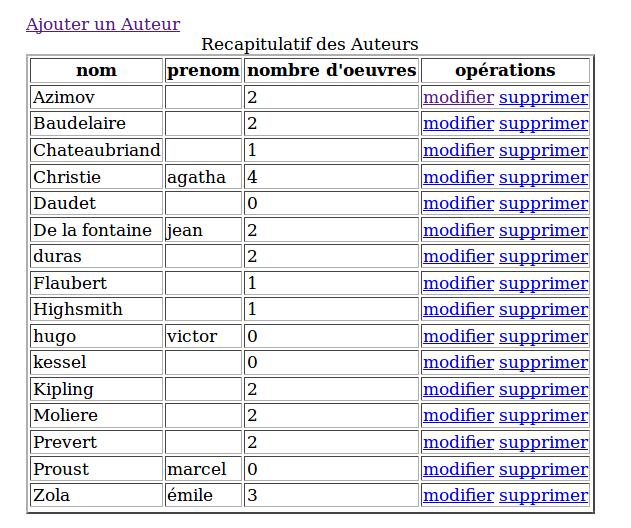
Task: Click supprimer next to duras
Action: [543, 257]
